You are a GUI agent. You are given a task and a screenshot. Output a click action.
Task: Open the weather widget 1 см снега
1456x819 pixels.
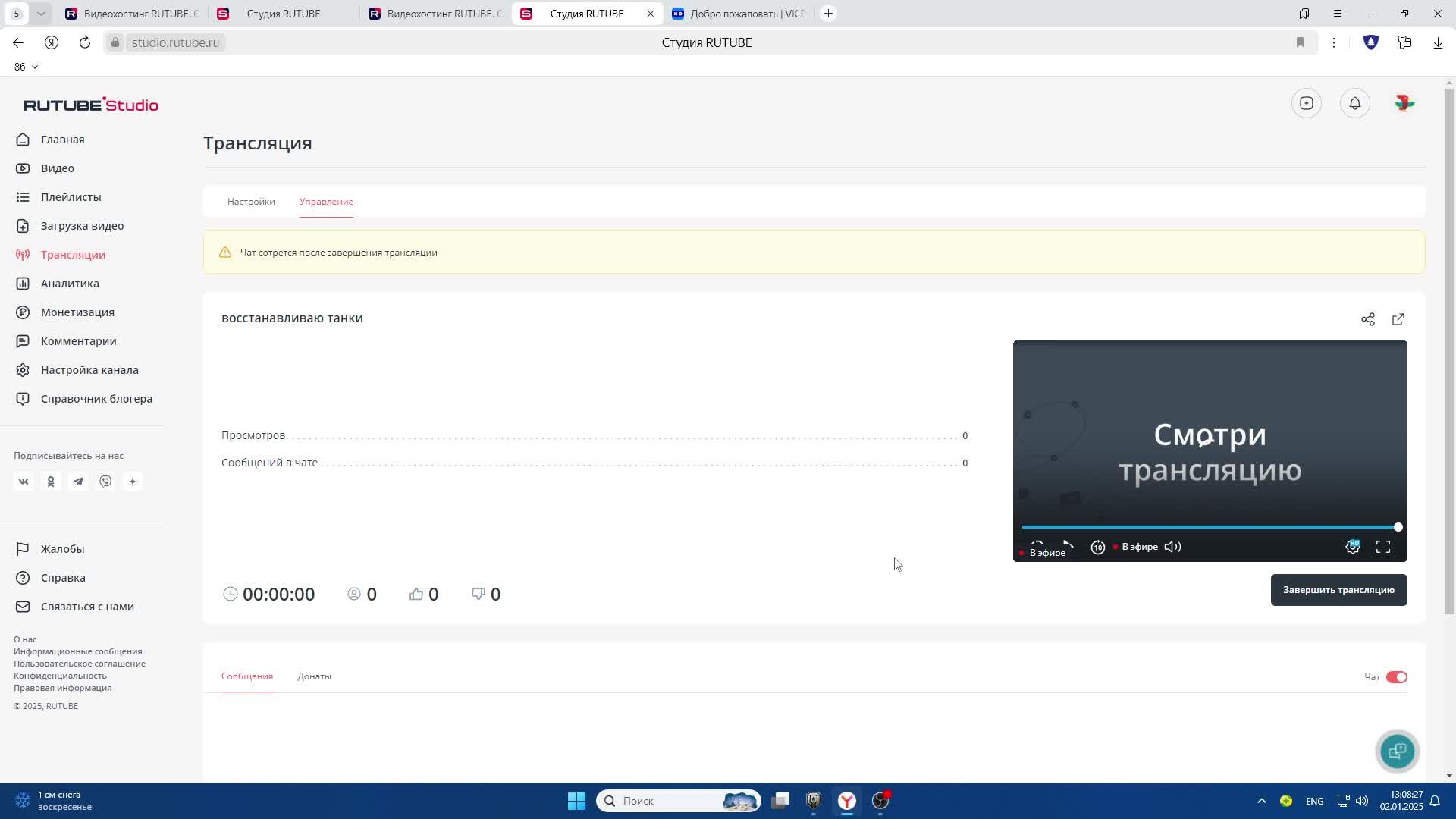point(55,801)
